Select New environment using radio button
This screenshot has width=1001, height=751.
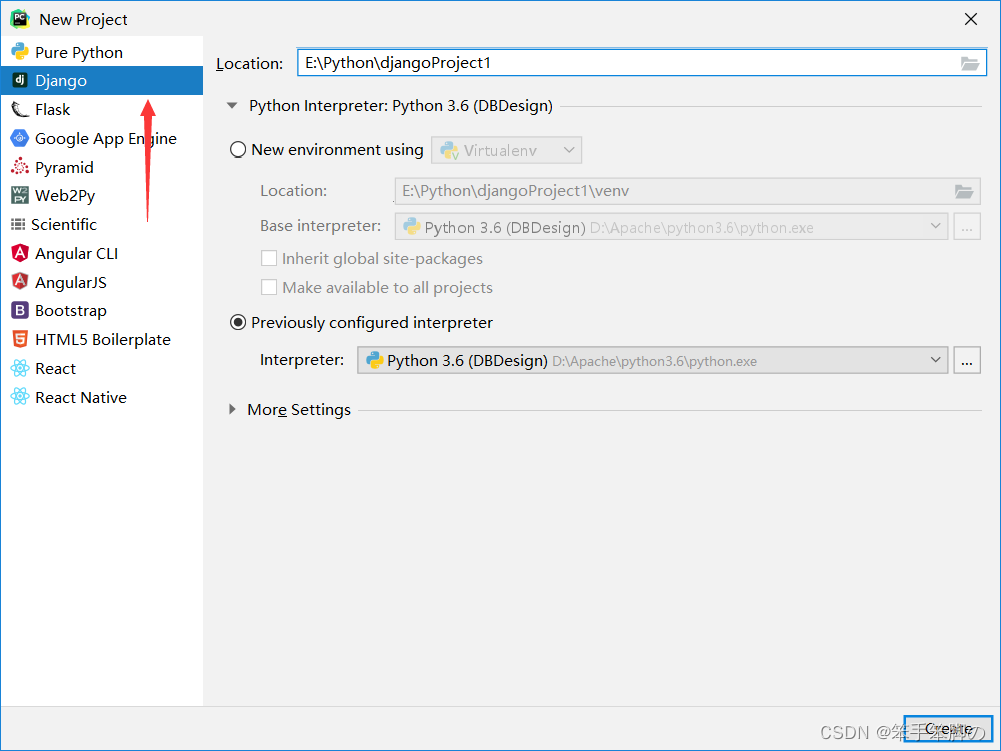pos(237,149)
